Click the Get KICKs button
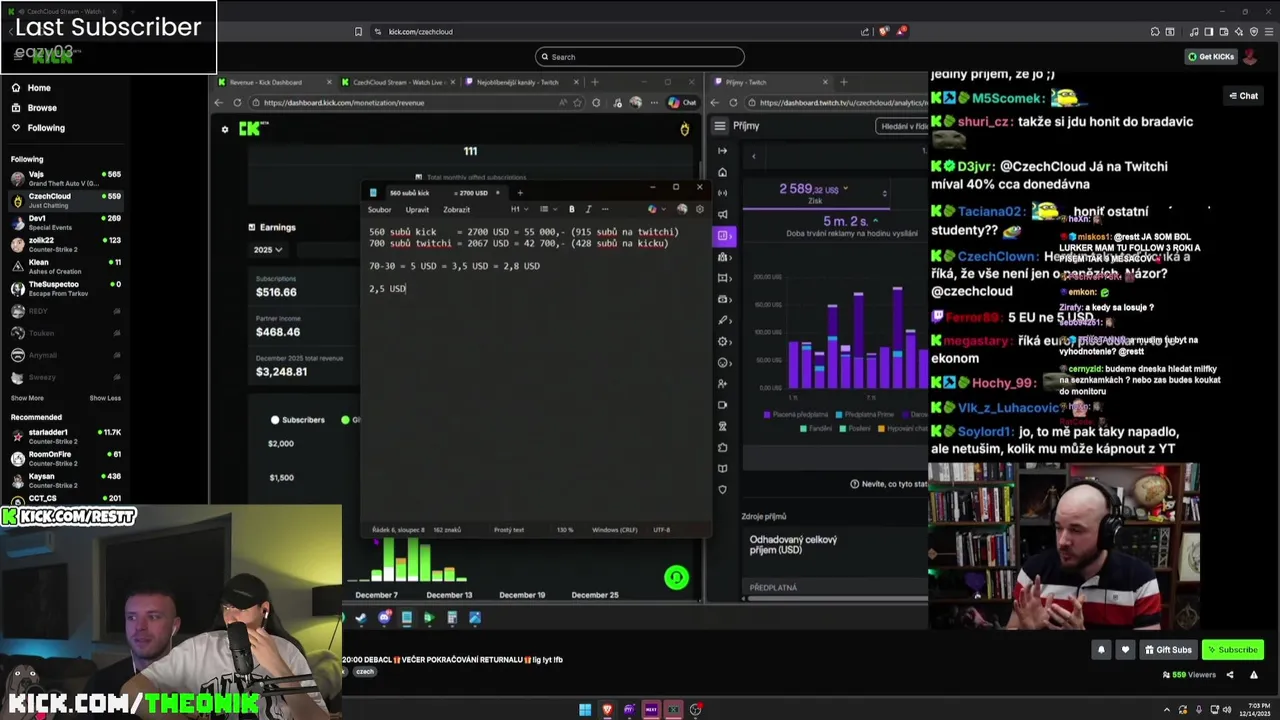This screenshot has width=1280, height=720. [x=1210, y=57]
